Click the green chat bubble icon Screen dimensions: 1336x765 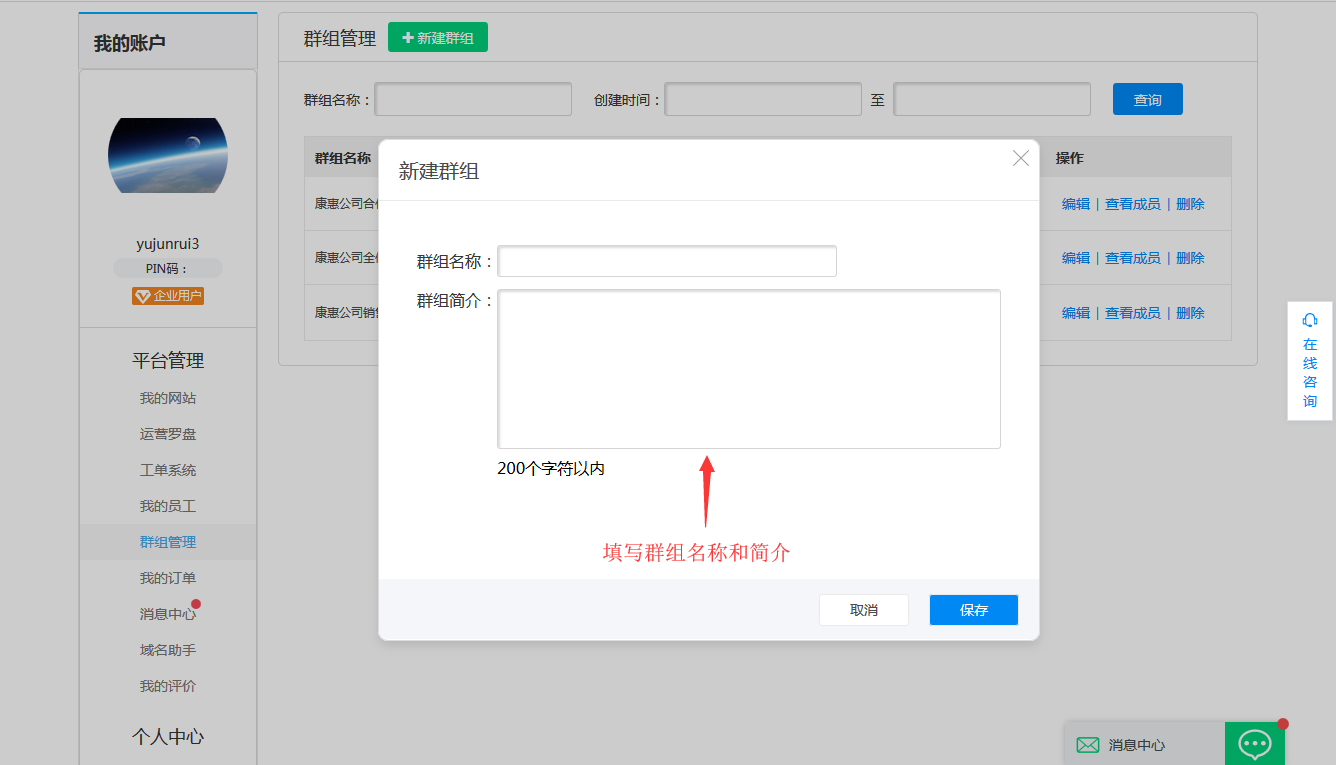[1254, 744]
